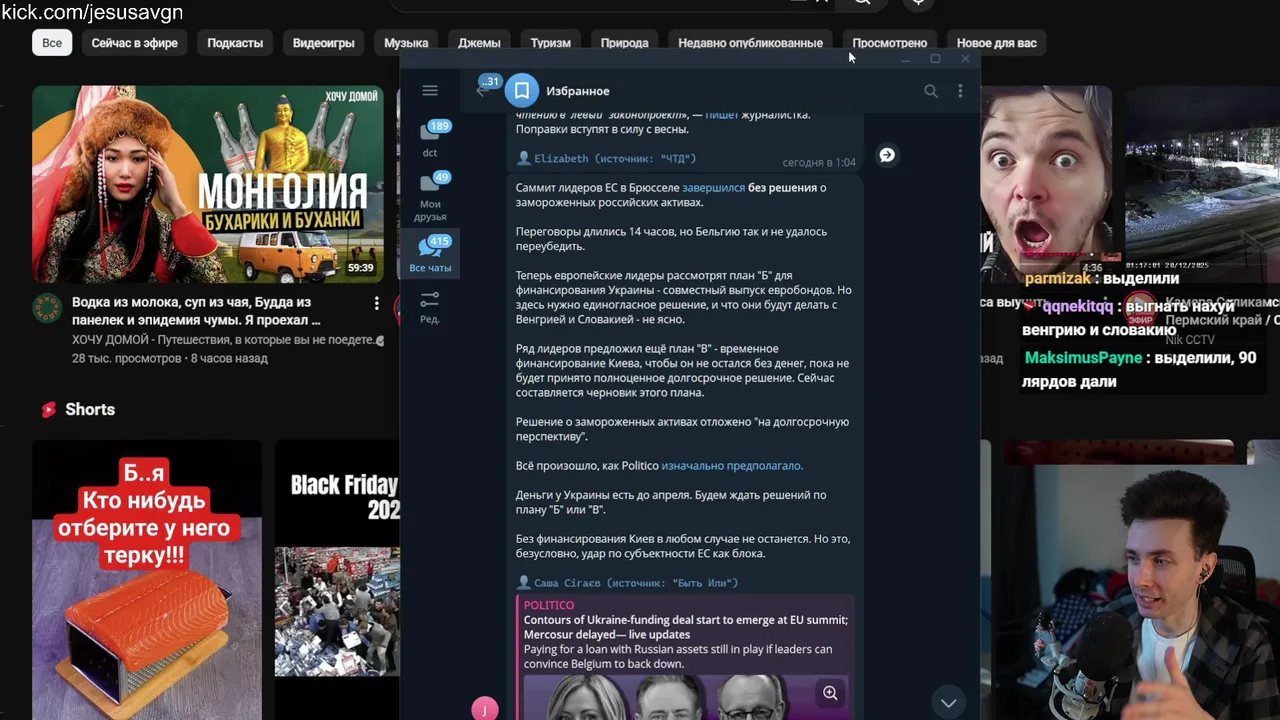This screenshot has height=720, width=1280.
Task: Open options menu for the Монголия video
Action: click(x=376, y=303)
